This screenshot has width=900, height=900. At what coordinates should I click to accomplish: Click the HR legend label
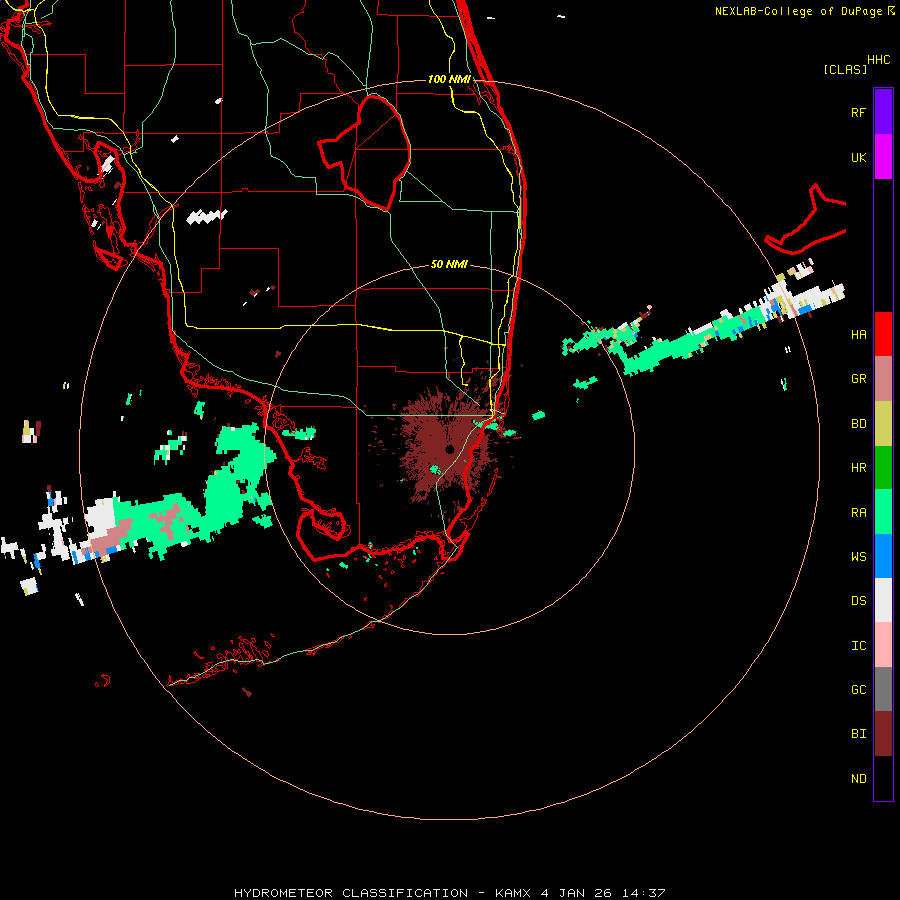(x=858, y=468)
